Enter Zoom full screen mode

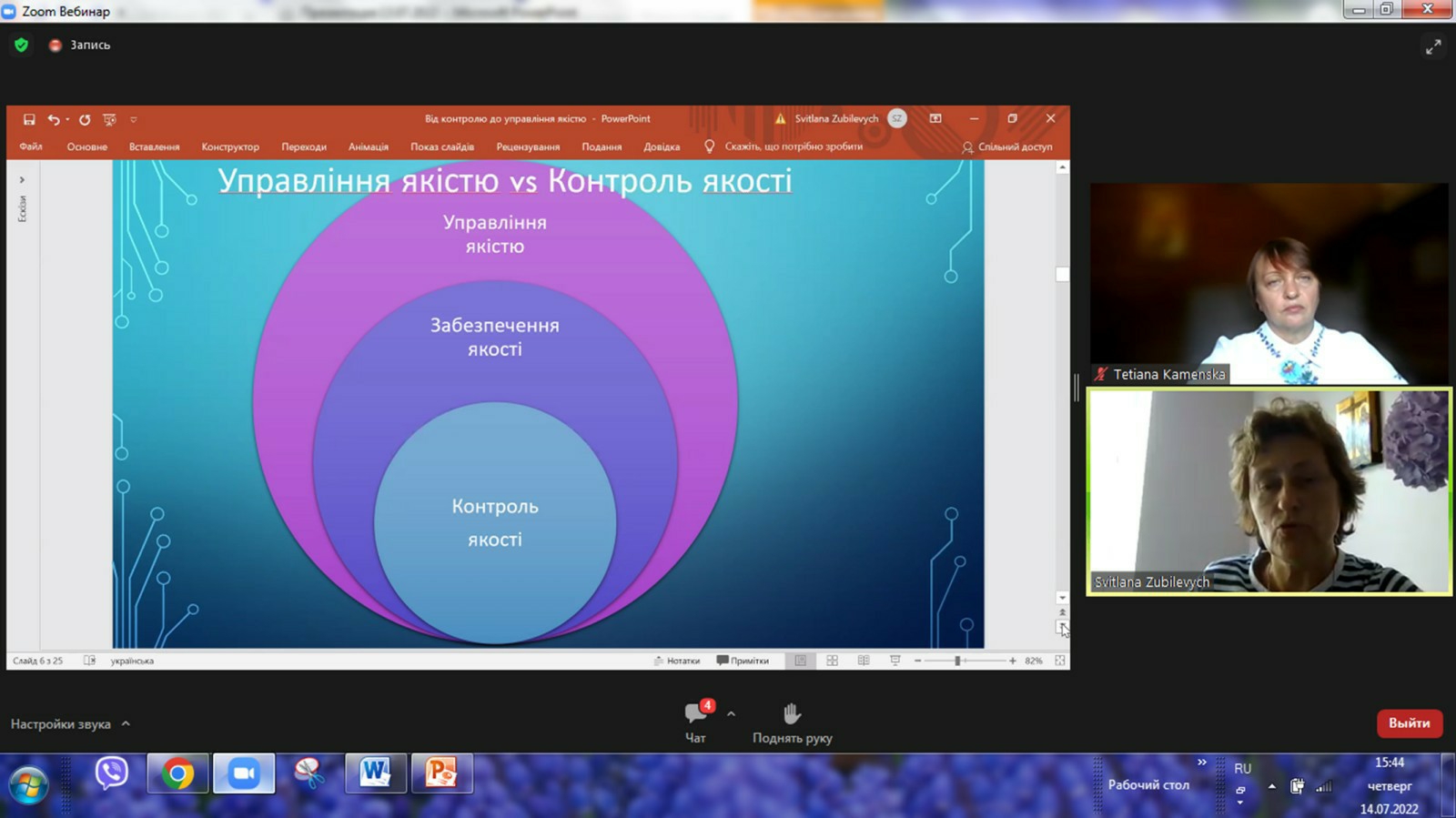click(x=1432, y=46)
